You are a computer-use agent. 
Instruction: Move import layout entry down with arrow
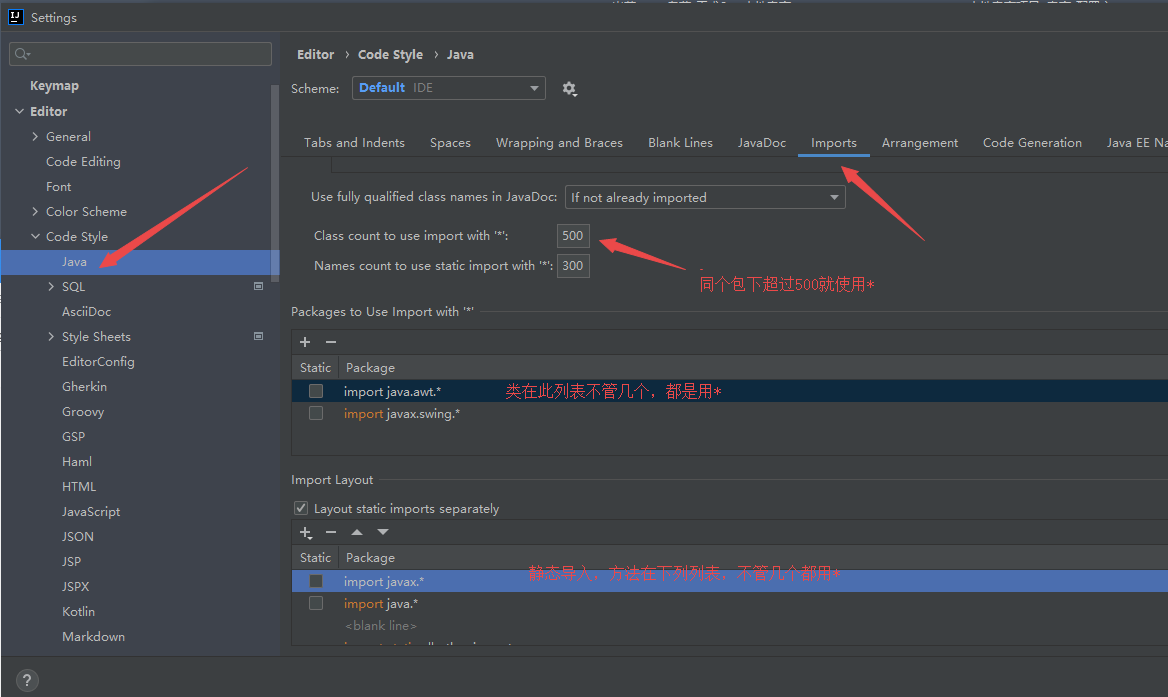pyautogui.click(x=383, y=532)
